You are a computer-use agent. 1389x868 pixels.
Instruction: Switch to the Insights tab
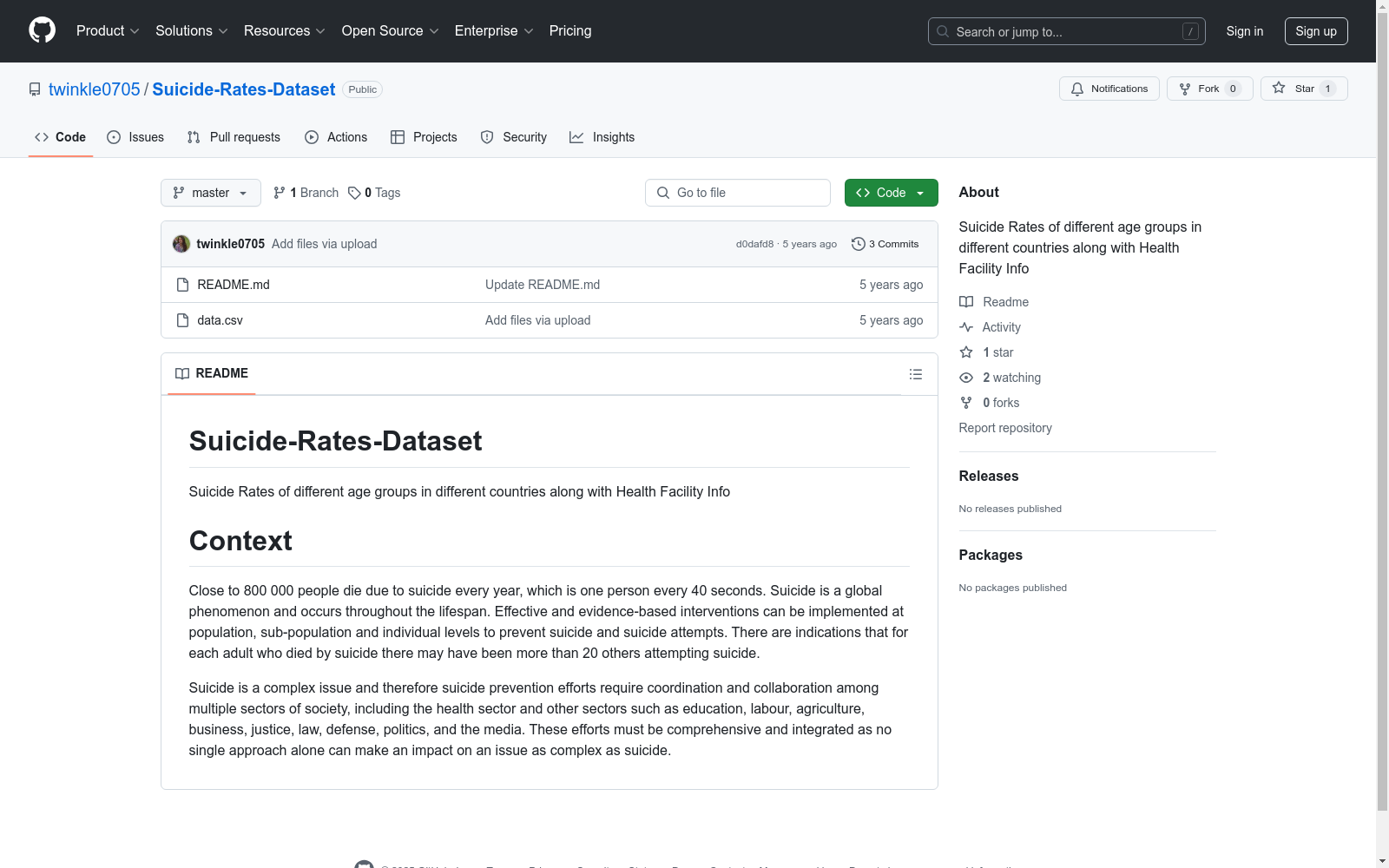(x=602, y=137)
